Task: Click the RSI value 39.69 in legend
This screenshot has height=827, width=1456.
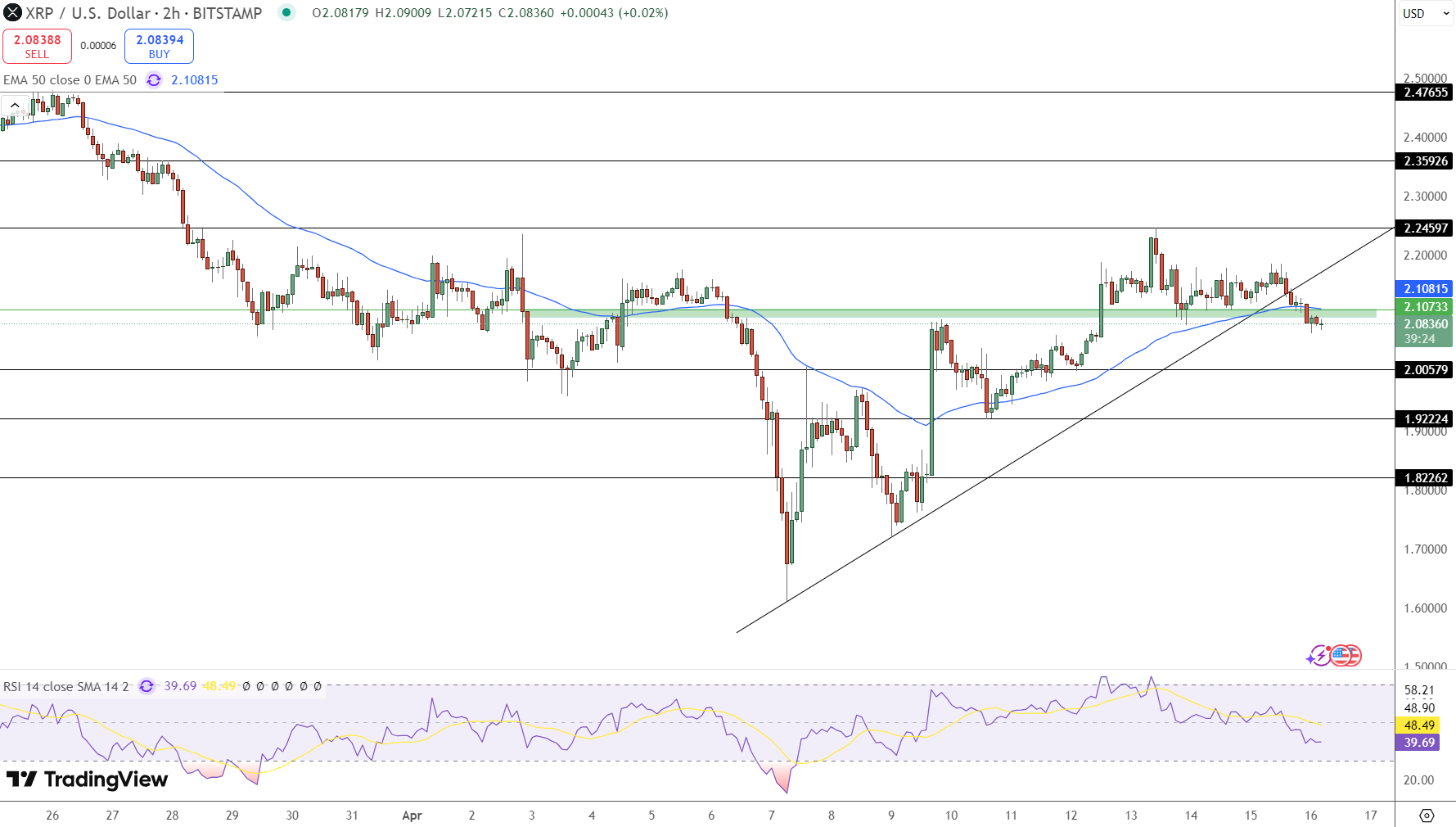Action: (x=180, y=686)
